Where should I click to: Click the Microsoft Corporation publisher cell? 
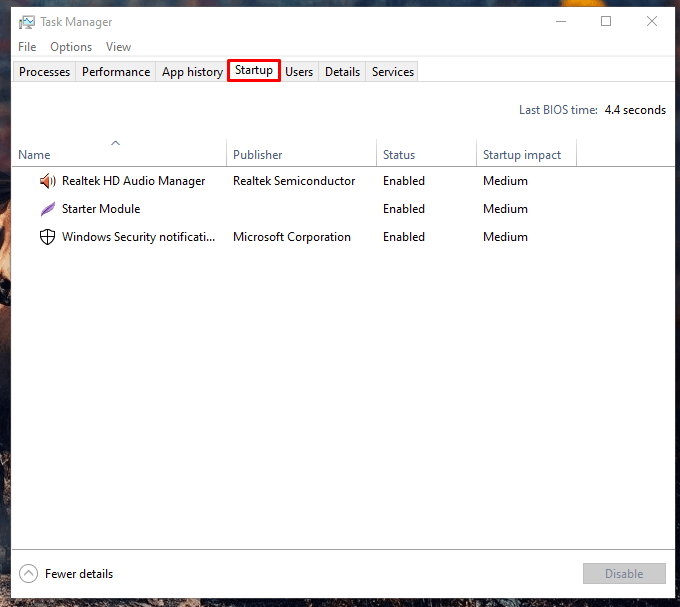click(x=292, y=237)
